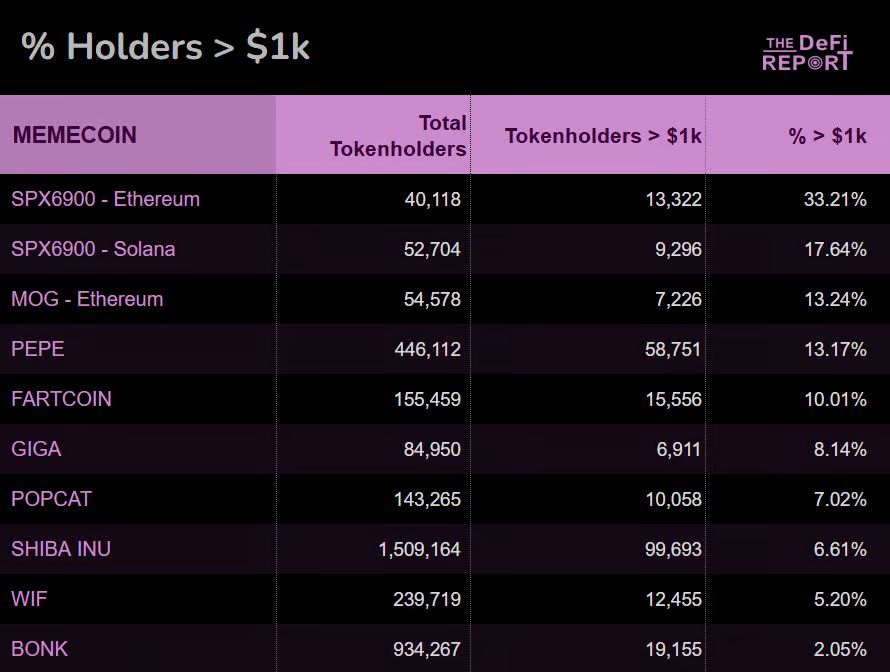This screenshot has width=890, height=672.
Task: Select the MEMECOIN column header
Action: [75, 135]
